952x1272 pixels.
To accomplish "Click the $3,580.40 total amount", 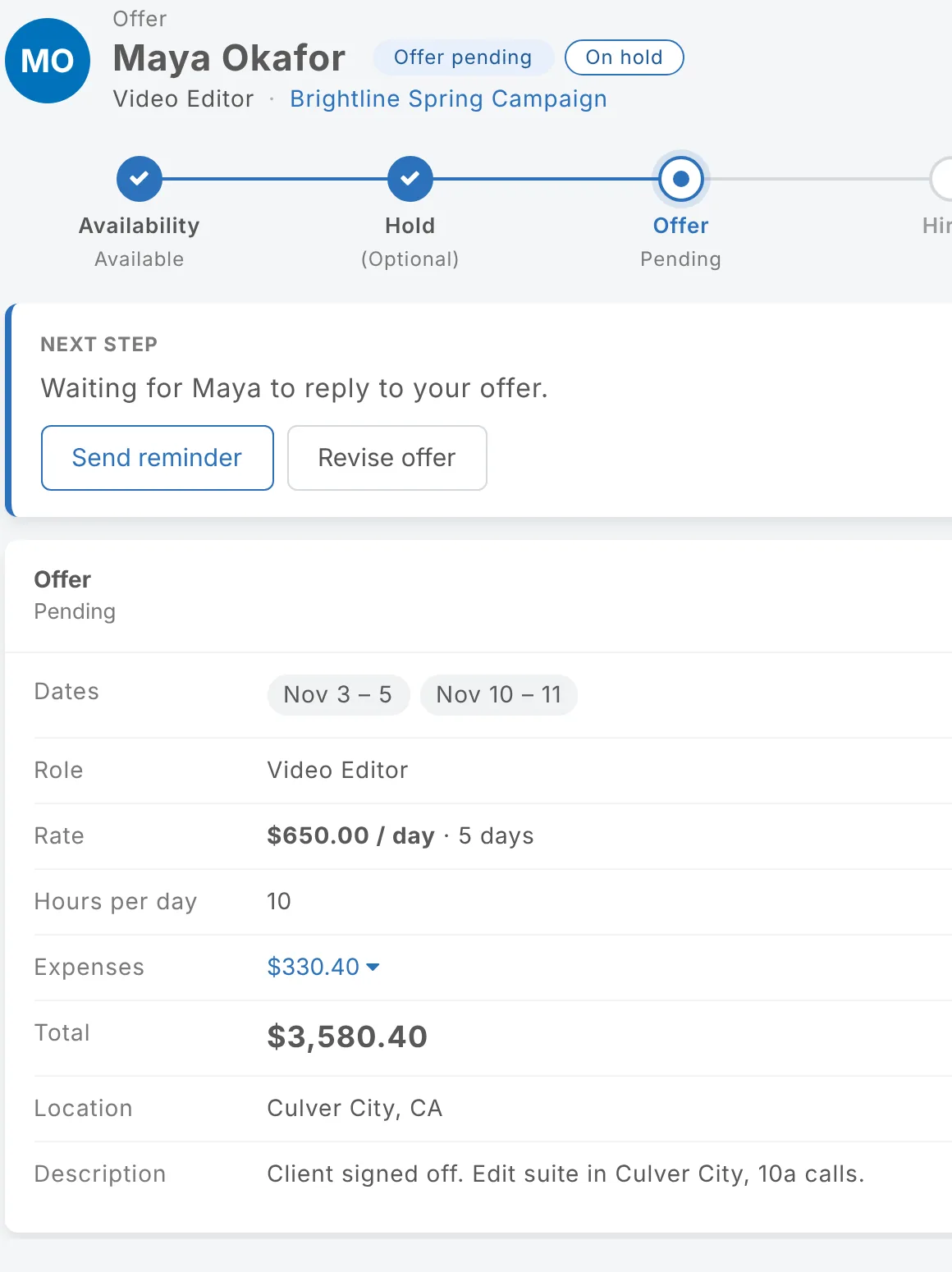I will [x=347, y=1037].
